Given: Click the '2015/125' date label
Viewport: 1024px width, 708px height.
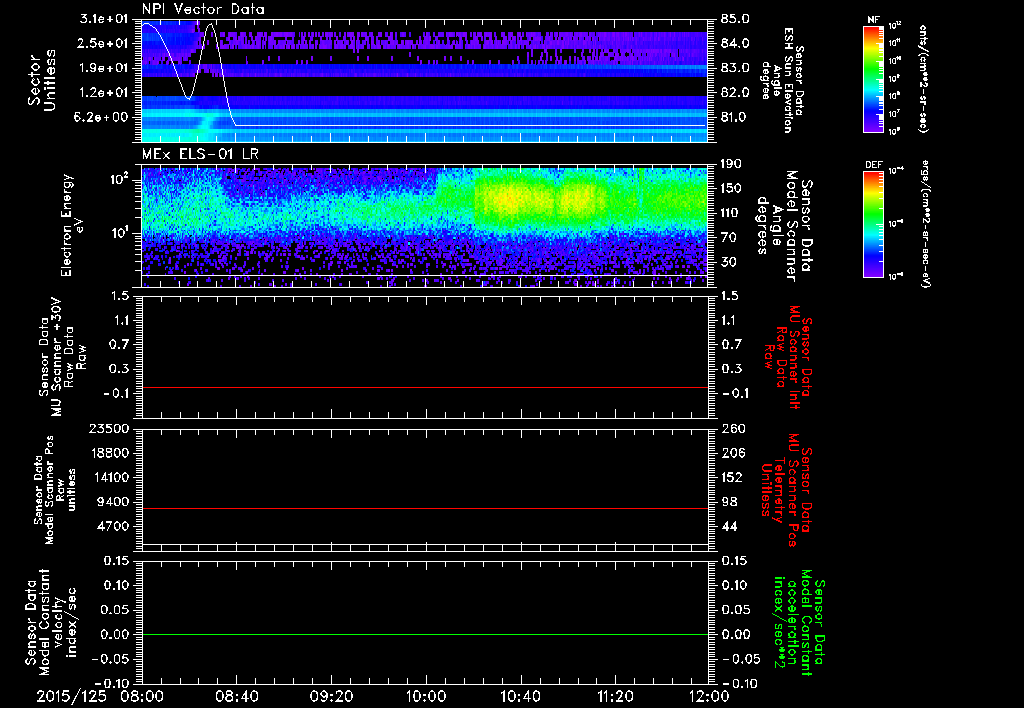Looking at the screenshot, I should [71, 696].
